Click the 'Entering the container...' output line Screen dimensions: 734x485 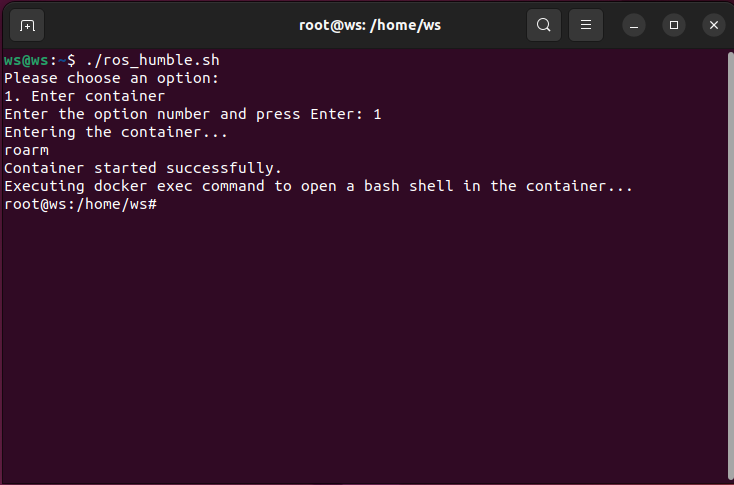click(116, 132)
